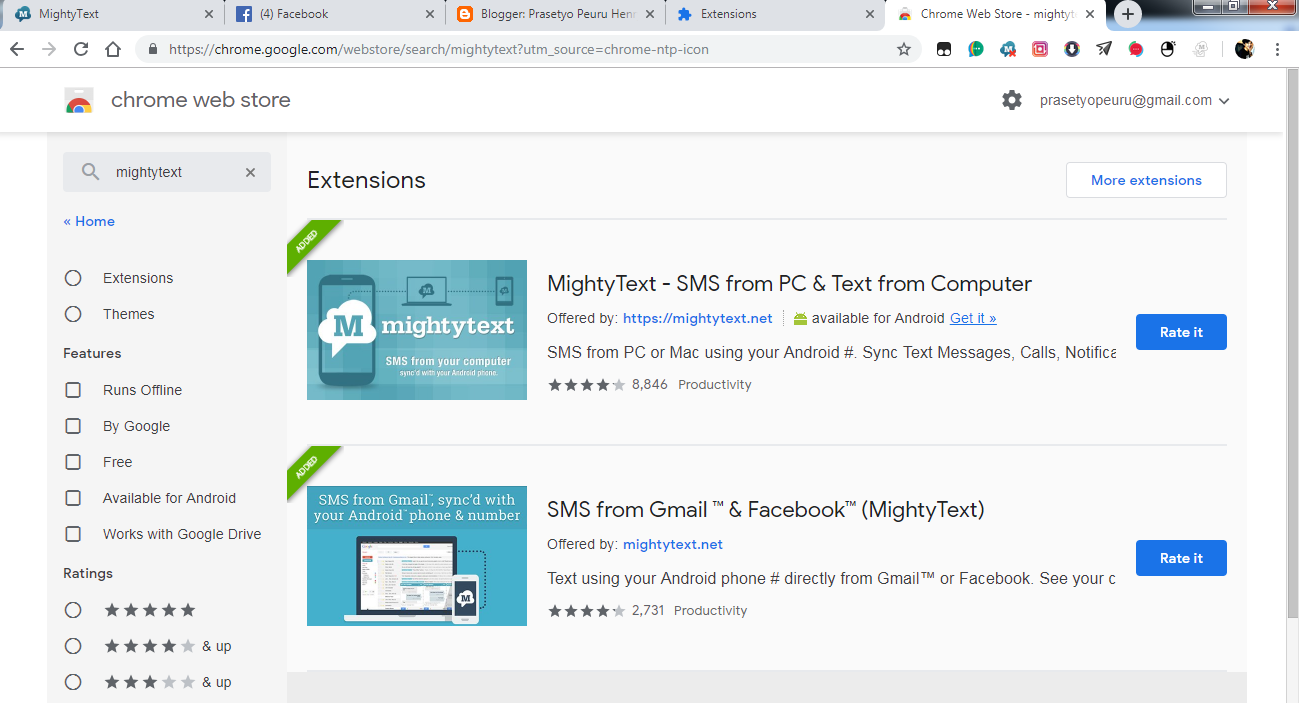
Task: Click the bookmark star in address bar
Action: [904, 49]
